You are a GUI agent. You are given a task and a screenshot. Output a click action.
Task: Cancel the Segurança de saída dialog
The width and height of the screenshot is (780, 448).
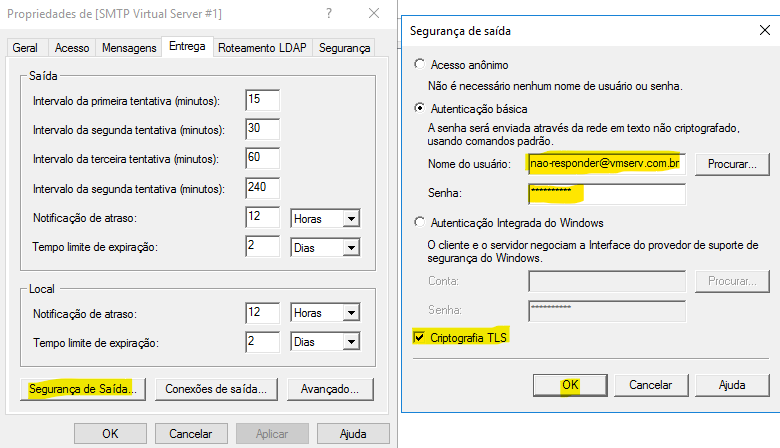click(651, 385)
